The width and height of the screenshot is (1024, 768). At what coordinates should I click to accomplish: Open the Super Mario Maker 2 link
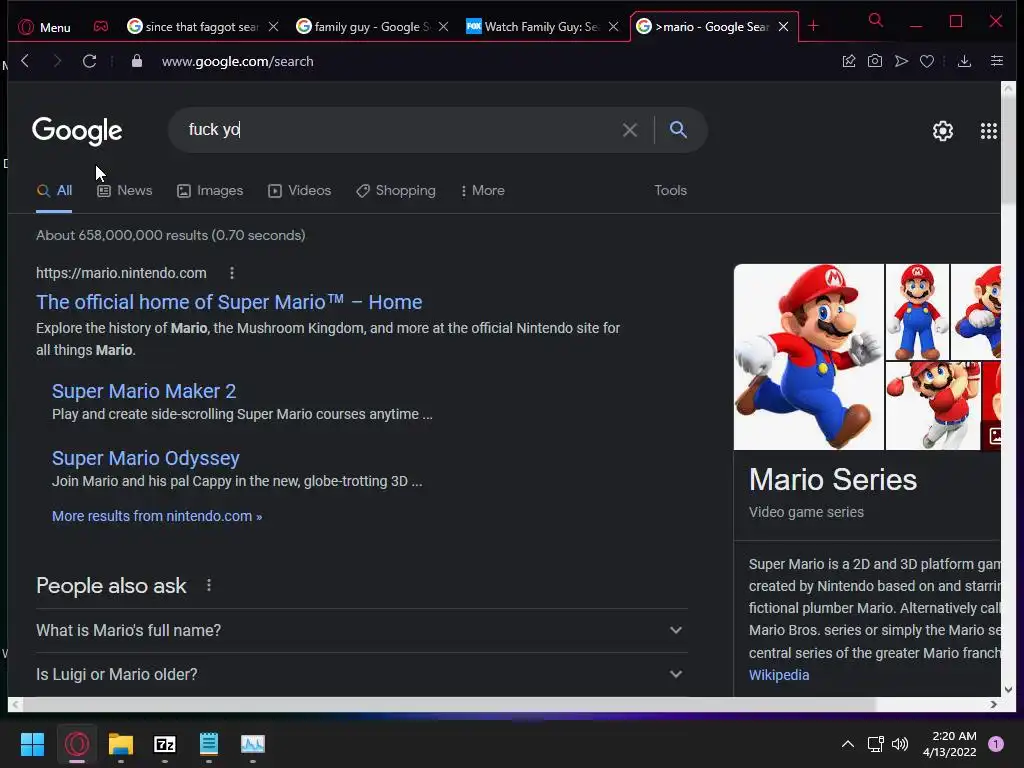pos(144,391)
